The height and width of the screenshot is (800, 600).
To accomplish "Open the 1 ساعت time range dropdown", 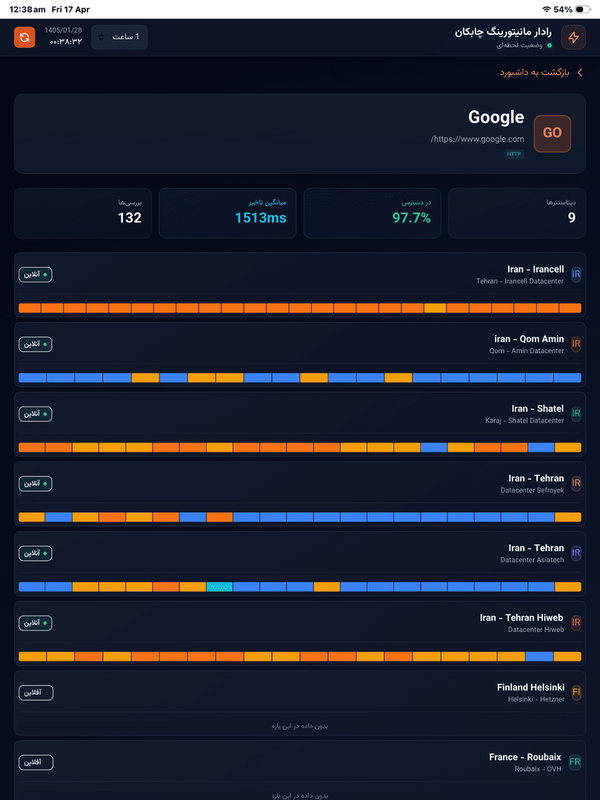I will point(119,38).
